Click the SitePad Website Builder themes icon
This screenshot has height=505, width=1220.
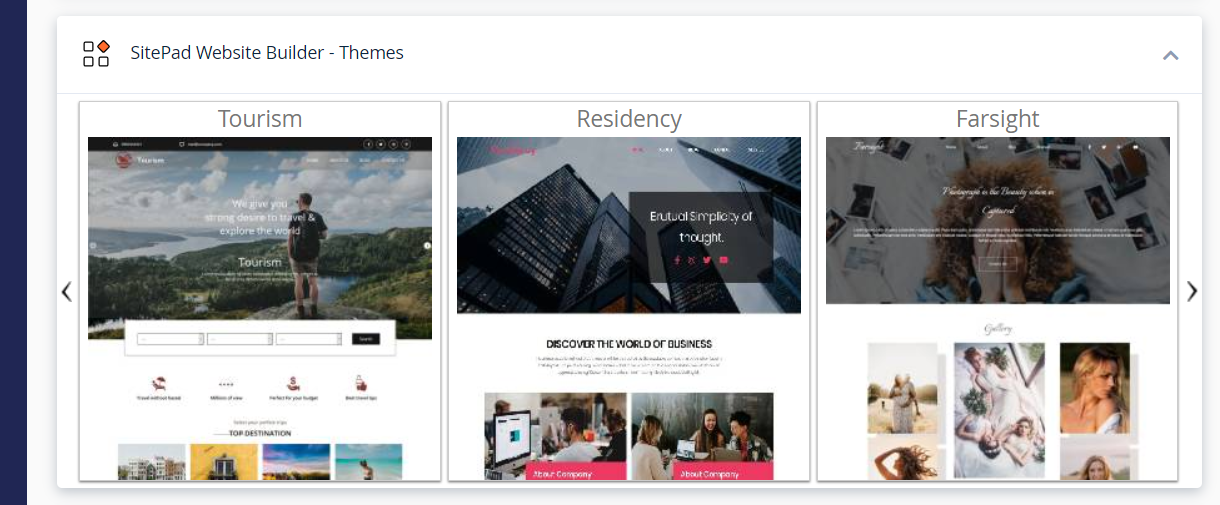(96, 53)
